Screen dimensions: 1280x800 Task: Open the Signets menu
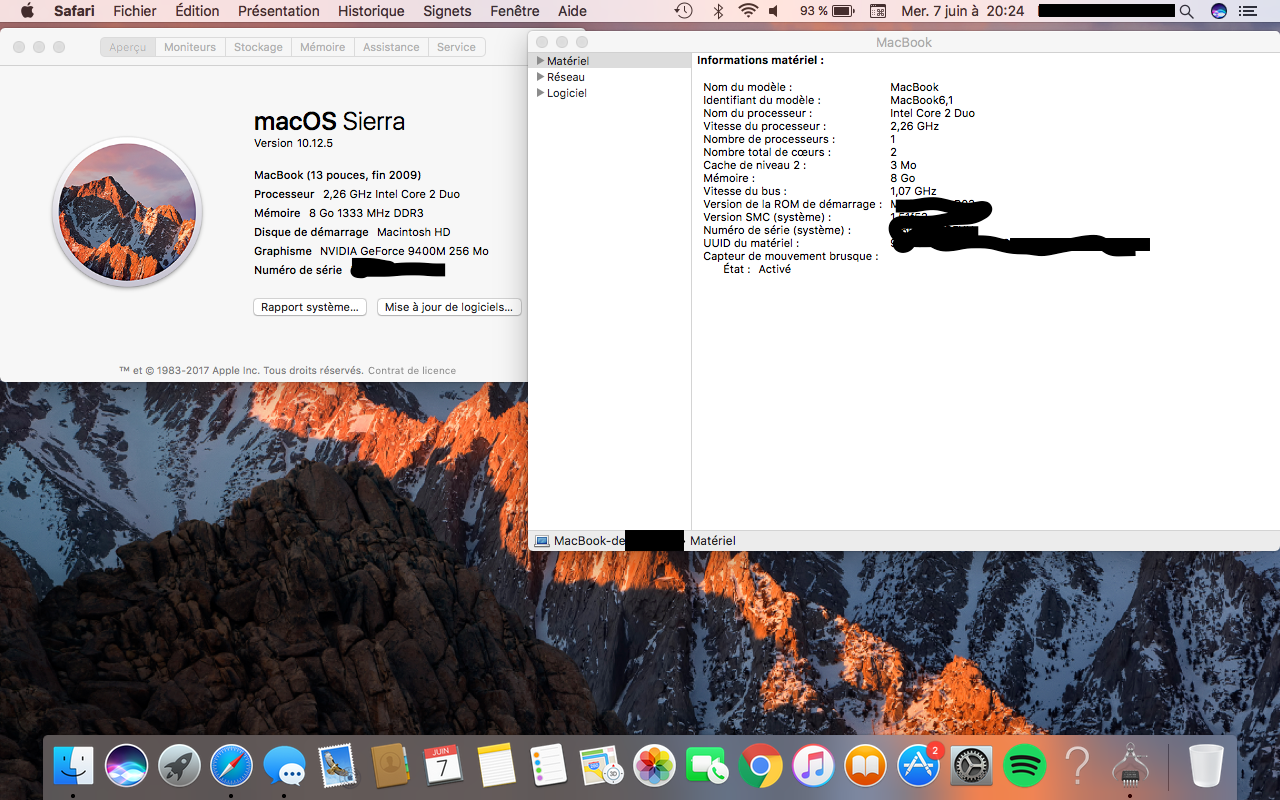[x=447, y=11]
